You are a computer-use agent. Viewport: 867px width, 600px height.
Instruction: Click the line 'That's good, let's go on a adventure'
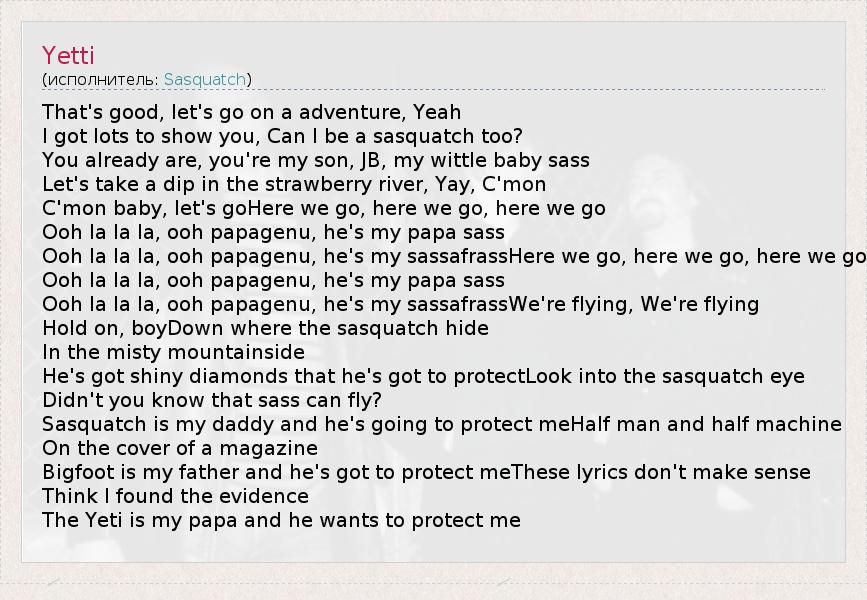[x=251, y=112]
